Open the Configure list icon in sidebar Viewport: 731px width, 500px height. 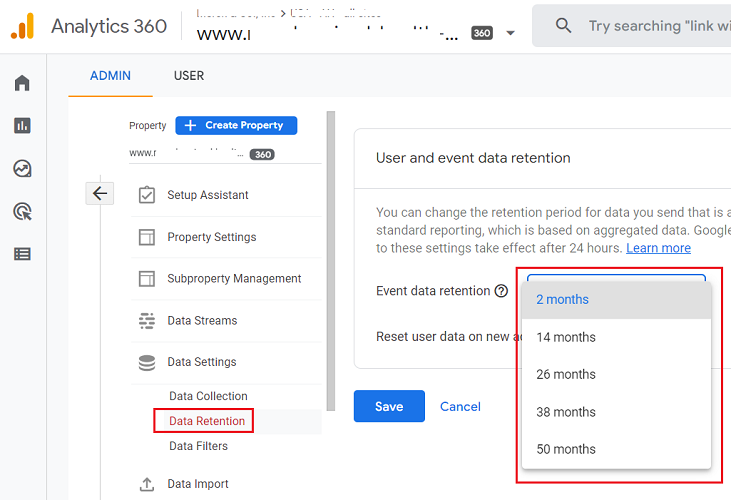click(22, 254)
